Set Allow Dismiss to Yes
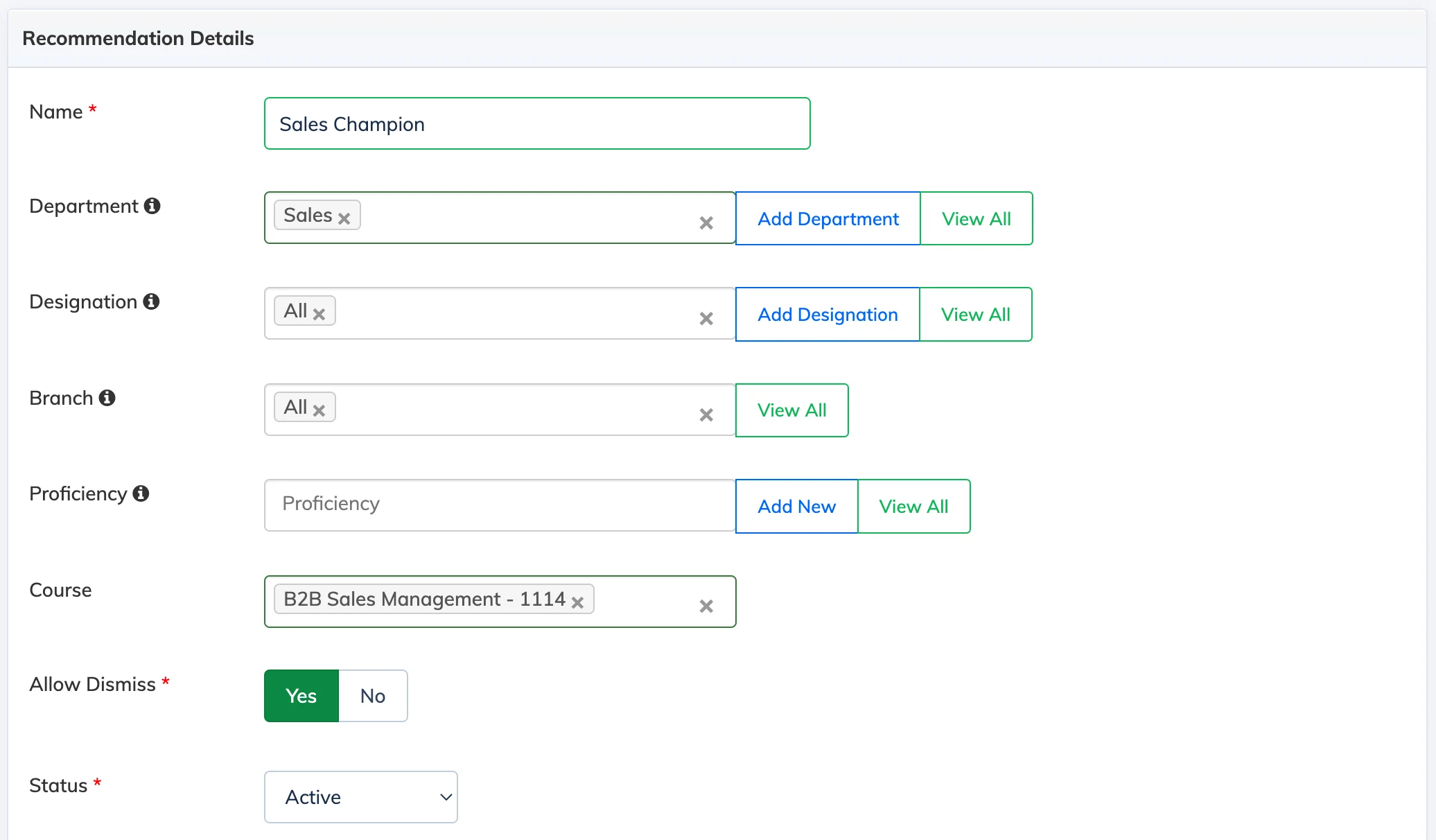The height and width of the screenshot is (840, 1436). click(x=301, y=696)
